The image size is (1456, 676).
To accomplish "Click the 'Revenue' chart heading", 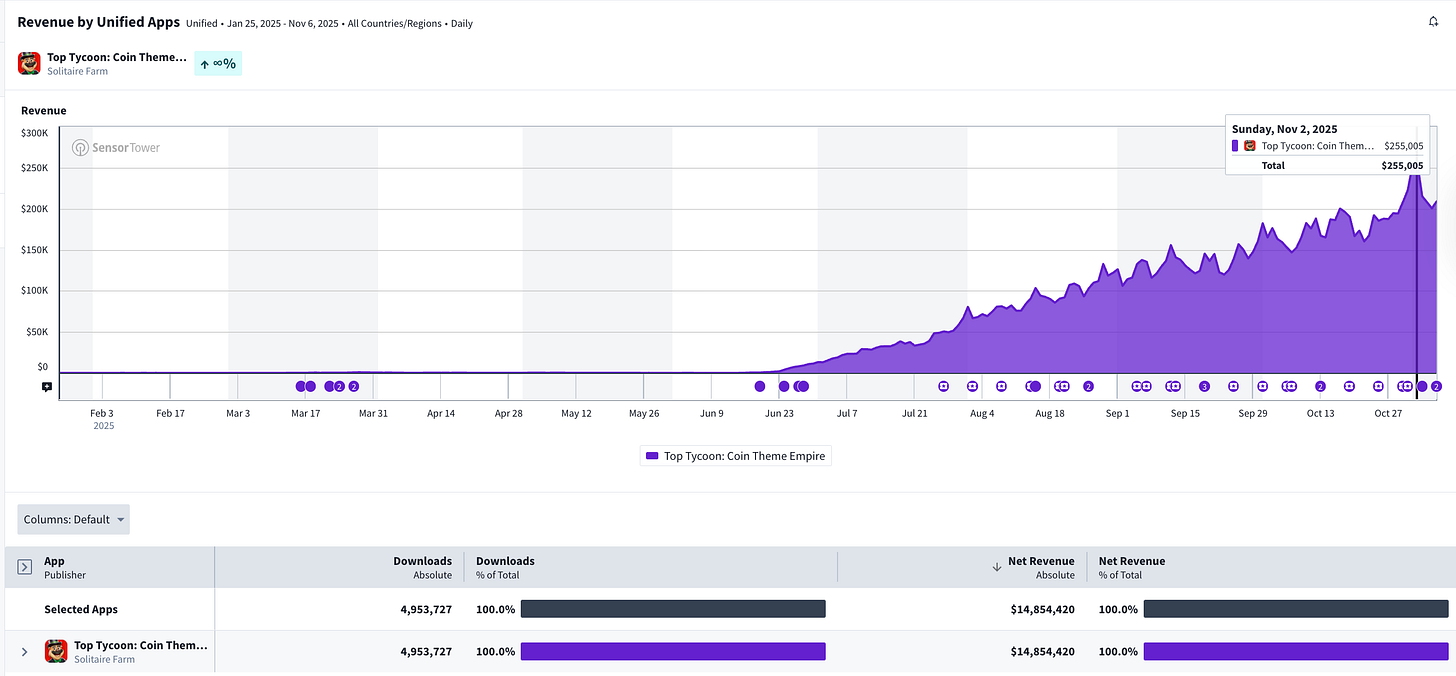I will click(44, 111).
